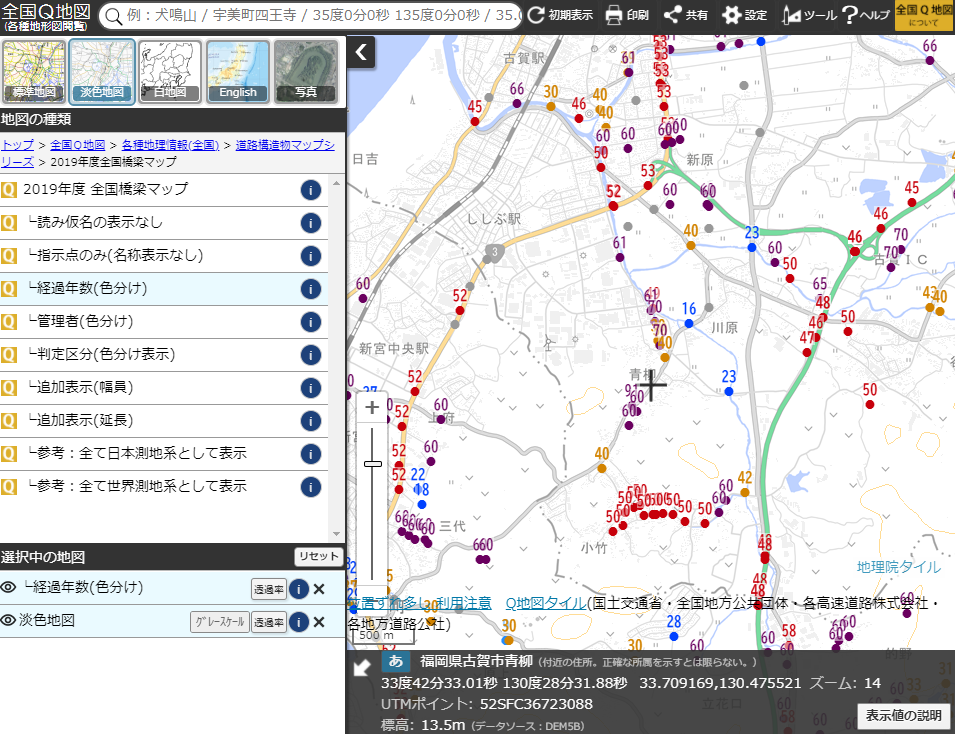
Task: Click the map zoom slider handle
Action: [373, 463]
